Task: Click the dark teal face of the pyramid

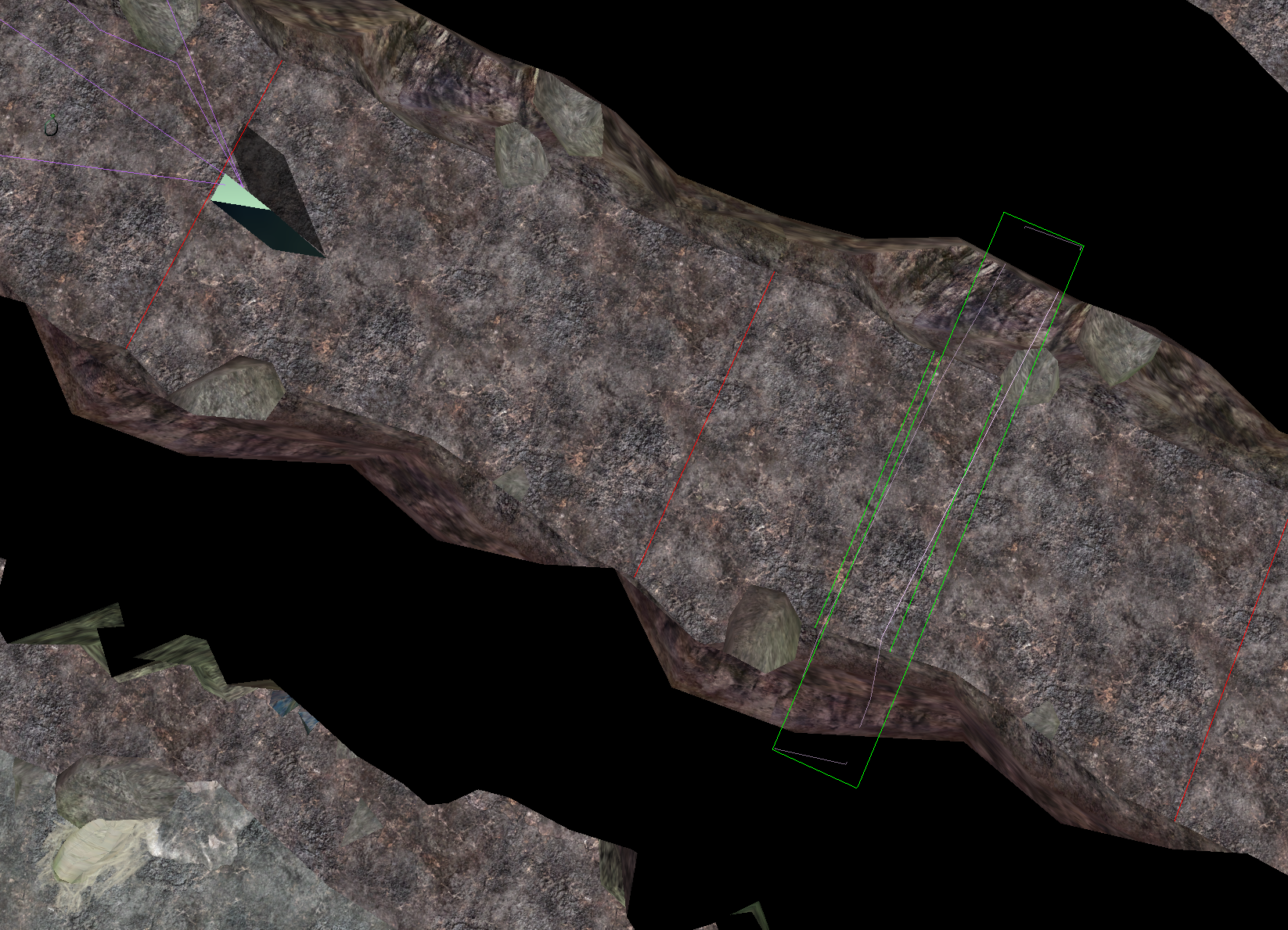Action: point(274,228)
